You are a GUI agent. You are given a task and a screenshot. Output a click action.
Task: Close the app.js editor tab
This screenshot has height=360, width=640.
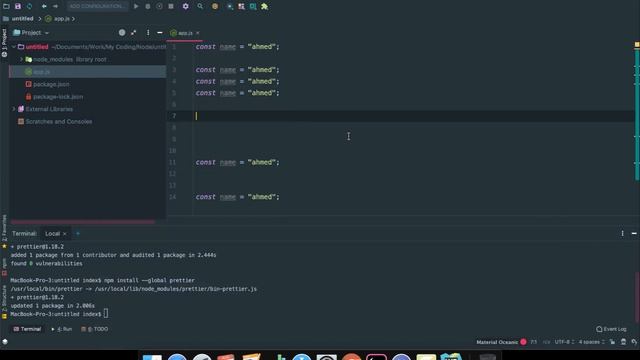coord(198,33)
